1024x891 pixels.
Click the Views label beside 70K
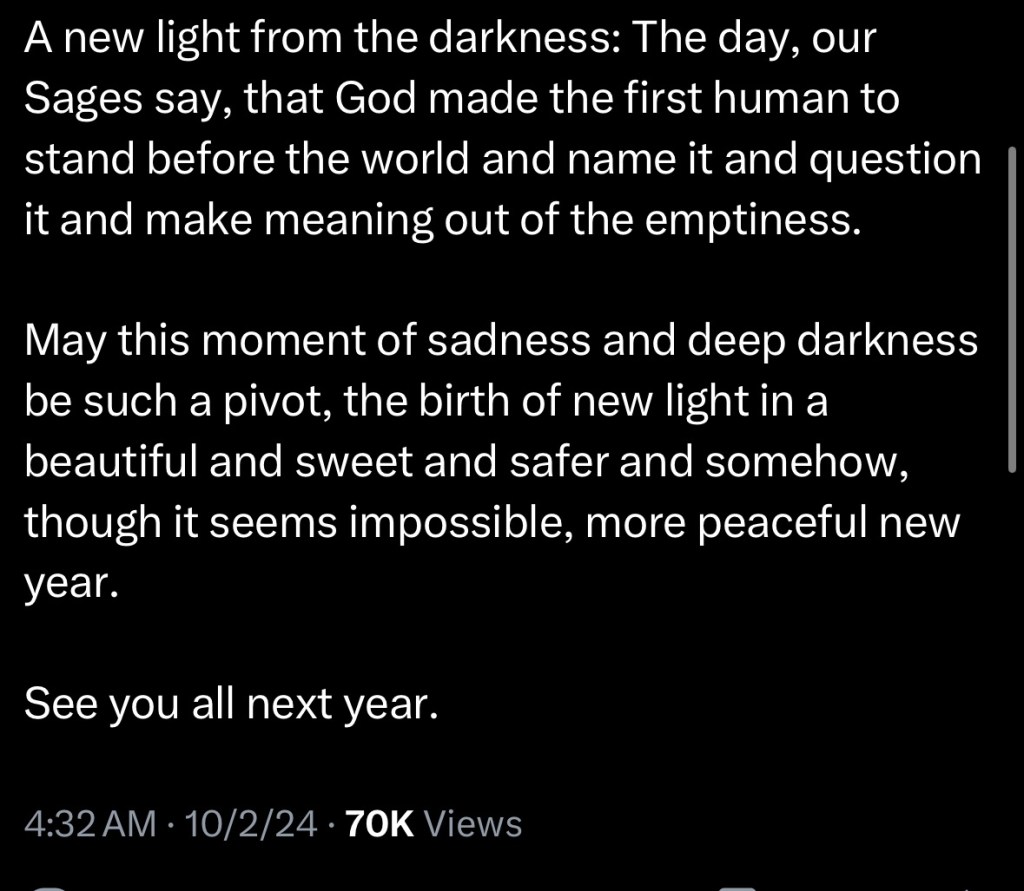473,823
